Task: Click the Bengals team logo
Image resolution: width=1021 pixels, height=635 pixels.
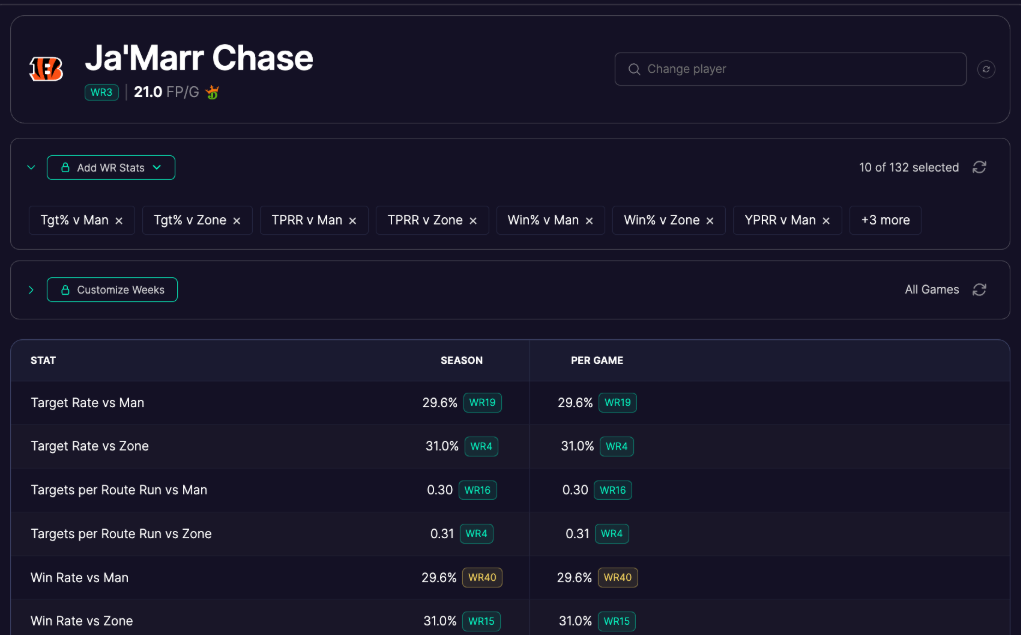Action: [46, 69]
